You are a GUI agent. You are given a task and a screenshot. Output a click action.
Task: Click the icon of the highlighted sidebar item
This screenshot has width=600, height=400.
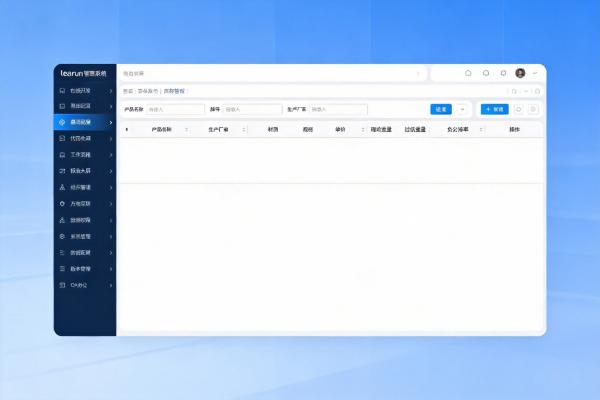click(62, 122)
